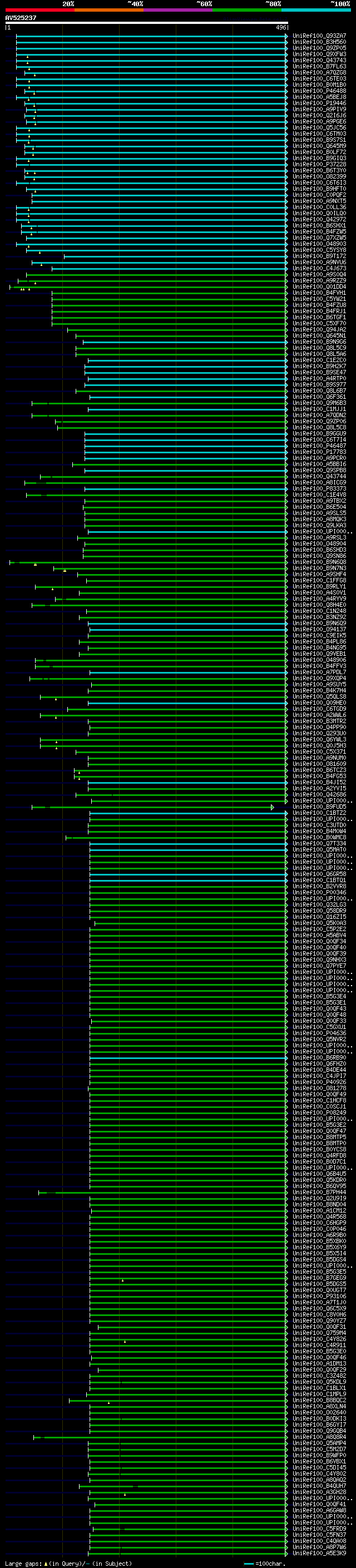Click hit label UniRef100_Q2I6J6

click(319, 116)
